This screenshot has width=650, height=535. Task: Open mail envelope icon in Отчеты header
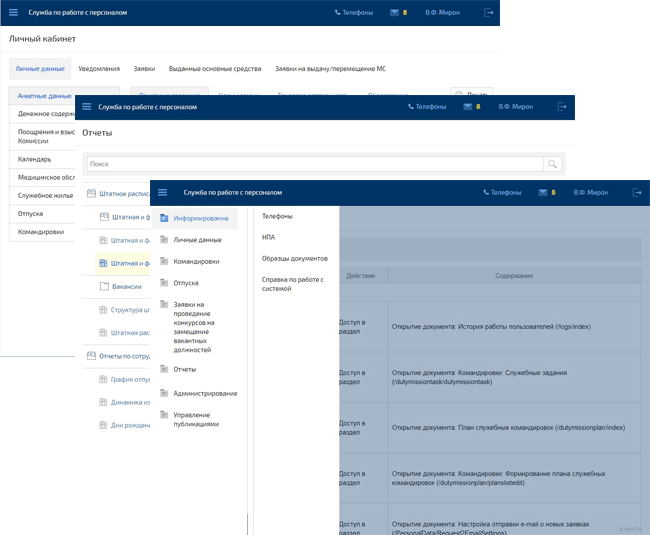tap(467, 106)
